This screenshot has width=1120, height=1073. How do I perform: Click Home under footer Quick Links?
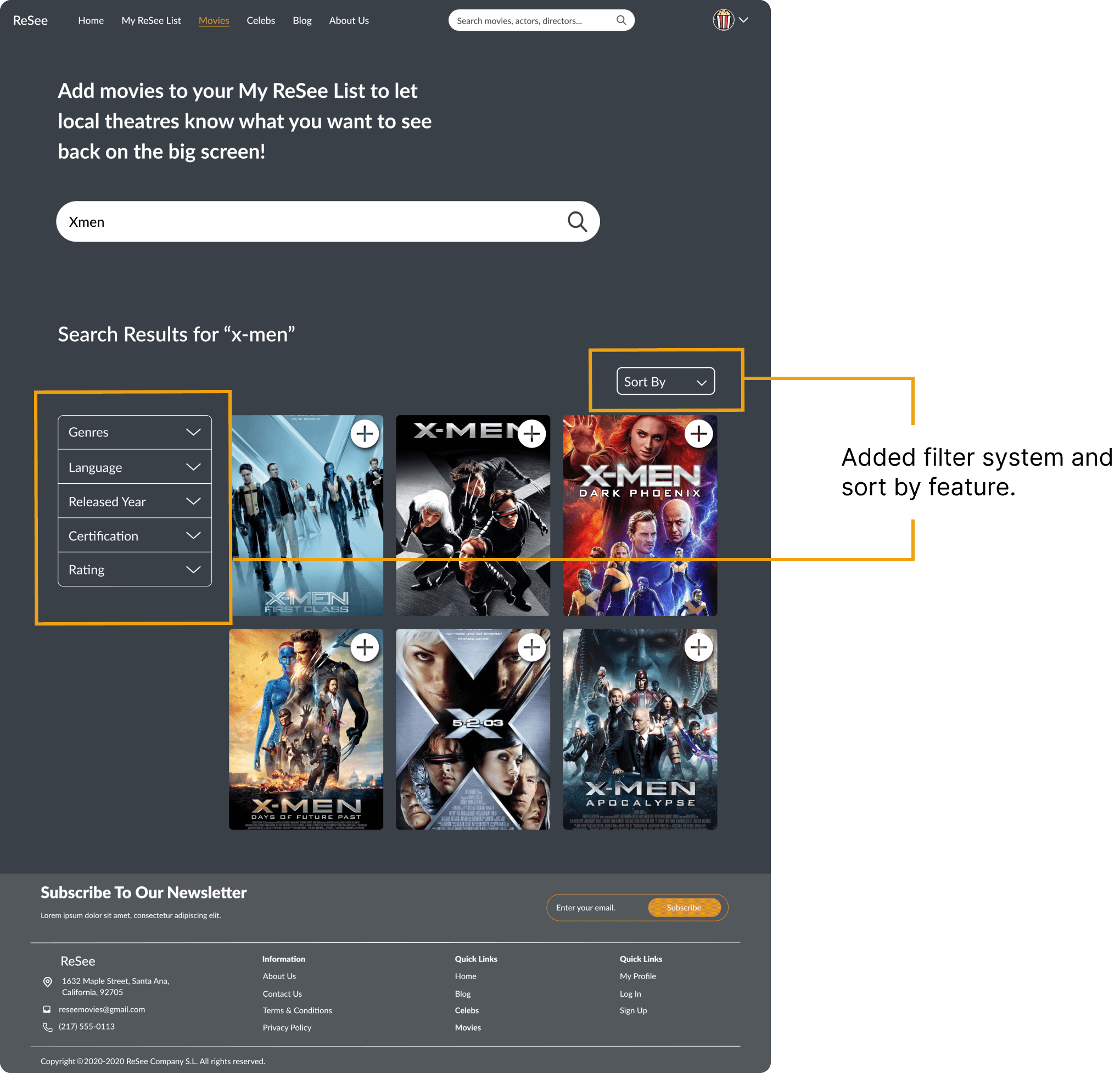pyautogui.click(x=466, y=976)
